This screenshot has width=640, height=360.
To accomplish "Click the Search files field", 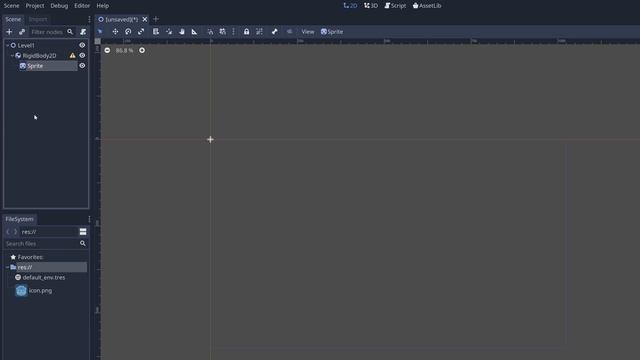I will pos(46,244).
